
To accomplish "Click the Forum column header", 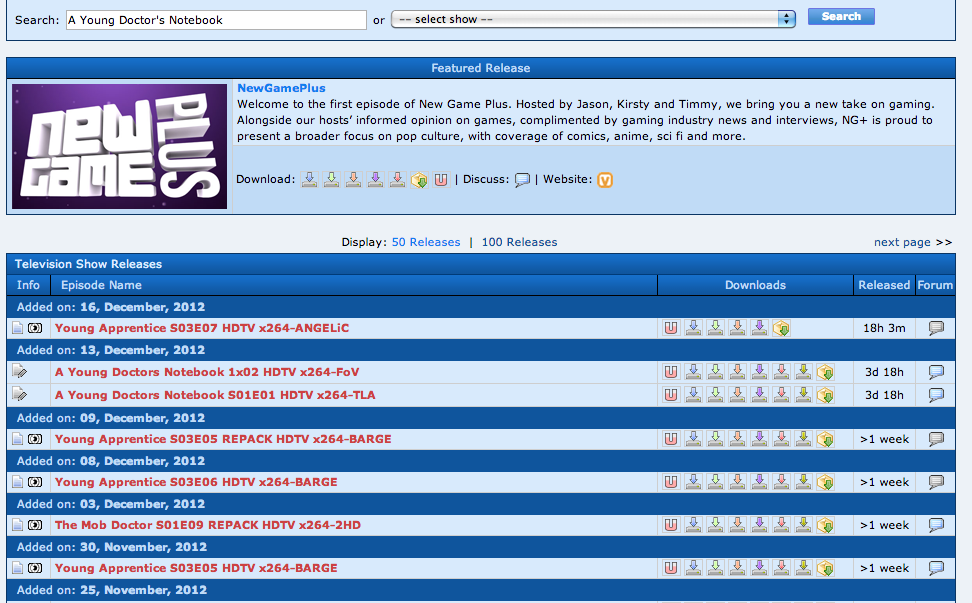I will tap(935, 285).
